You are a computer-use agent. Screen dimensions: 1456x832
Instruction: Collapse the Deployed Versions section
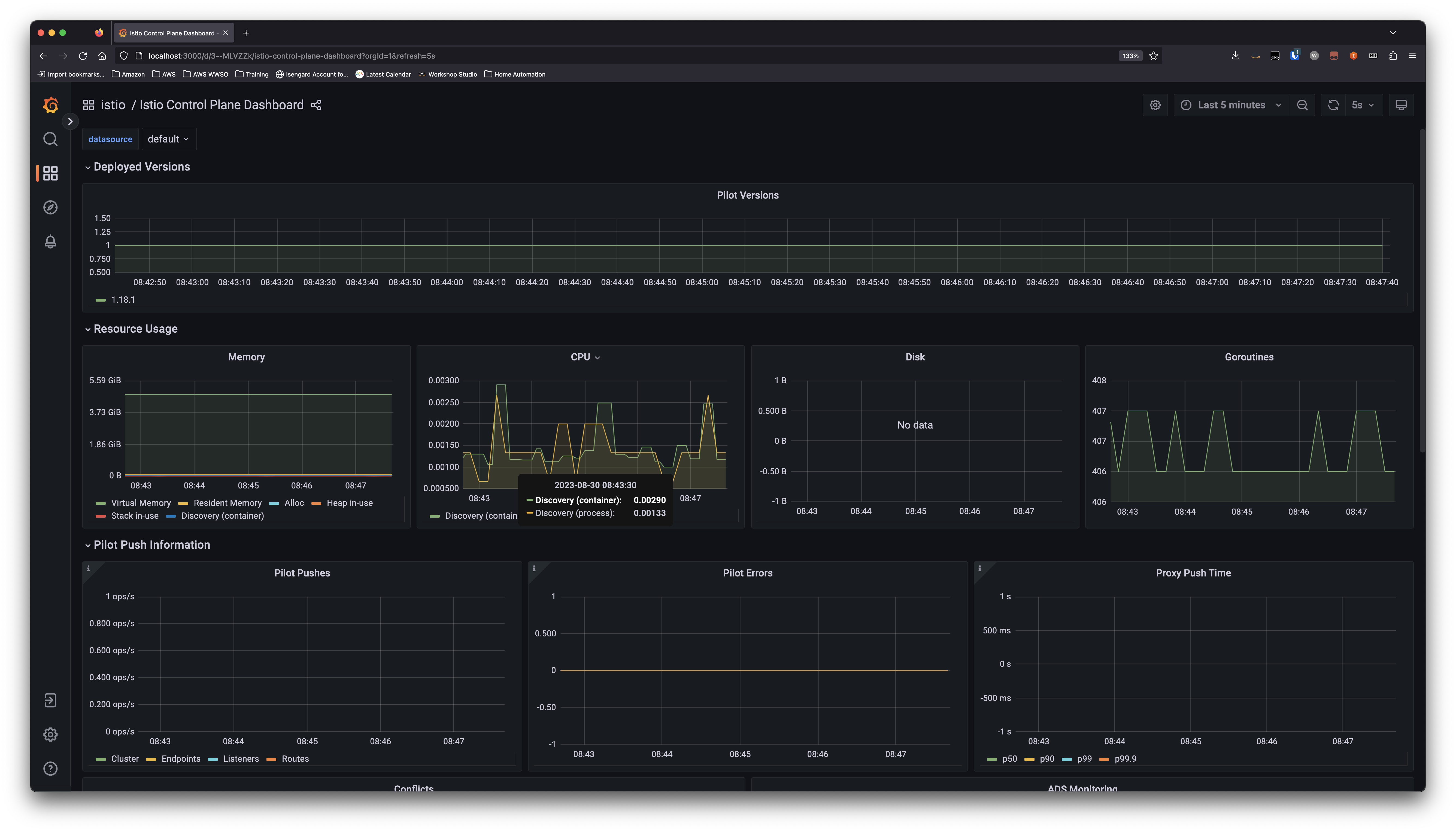[89, 166]
